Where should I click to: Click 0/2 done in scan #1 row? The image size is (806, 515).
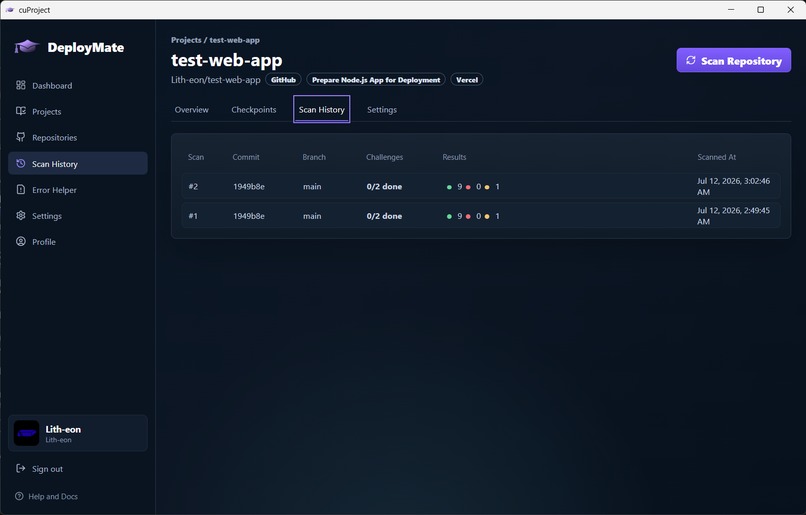tap(384, 216)
